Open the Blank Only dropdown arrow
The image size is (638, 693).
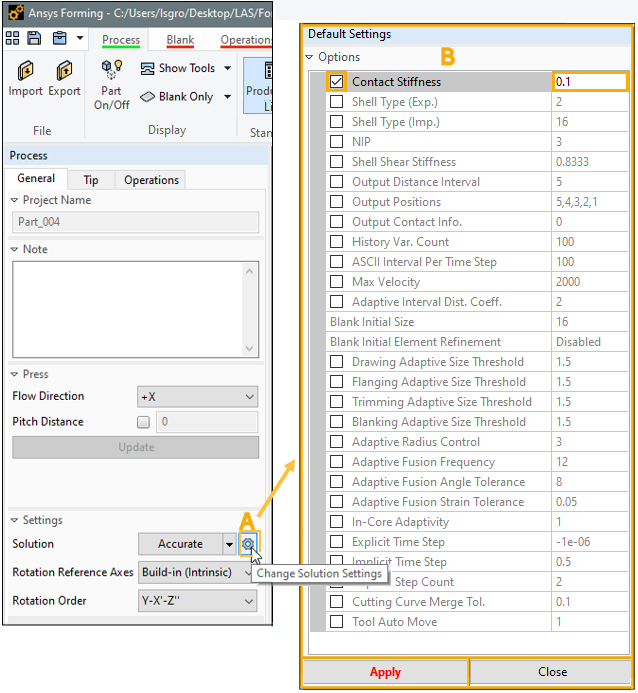(x=228, y=97)
